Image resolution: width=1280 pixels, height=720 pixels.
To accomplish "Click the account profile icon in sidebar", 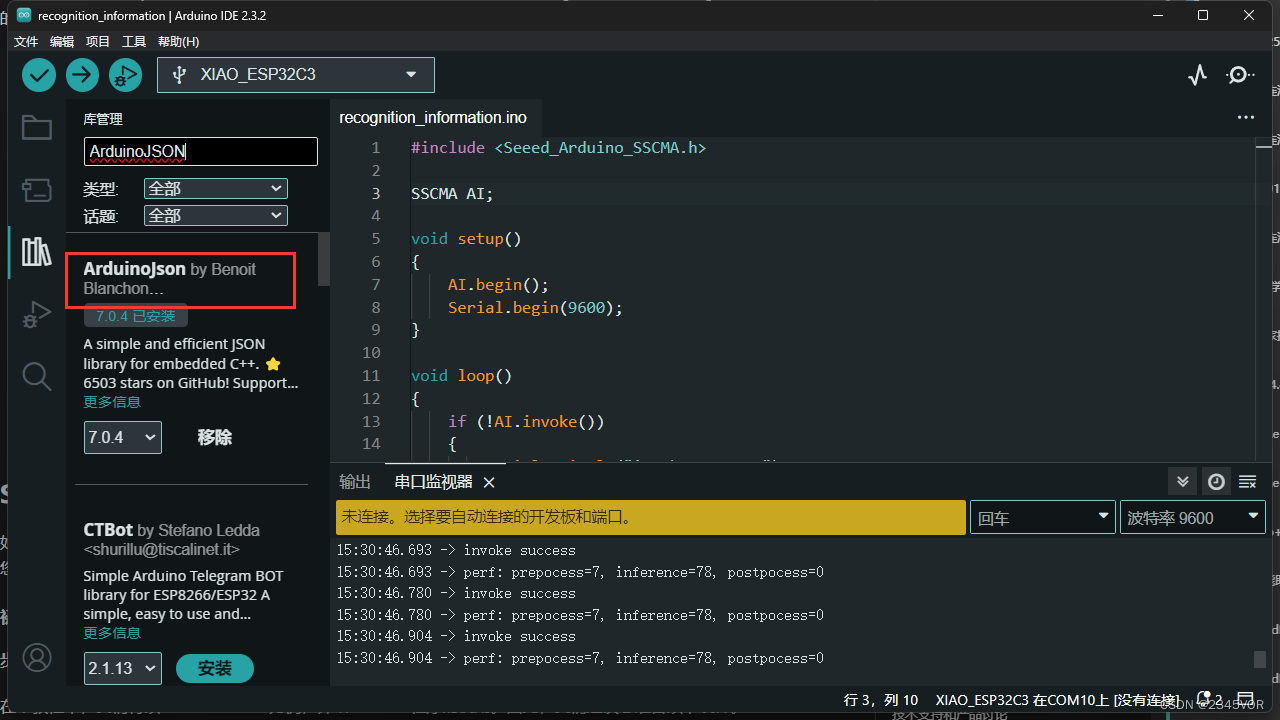I will click(x=37, y=657).
